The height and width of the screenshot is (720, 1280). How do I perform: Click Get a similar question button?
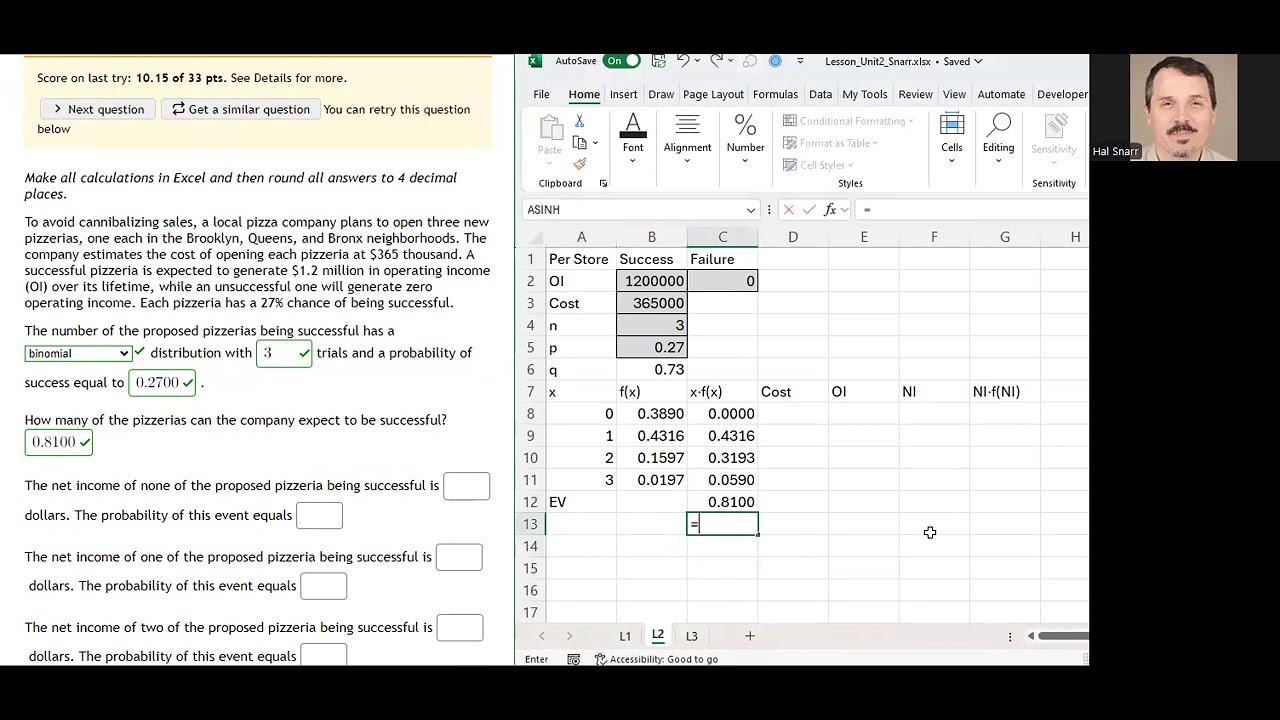click(240, 109)
